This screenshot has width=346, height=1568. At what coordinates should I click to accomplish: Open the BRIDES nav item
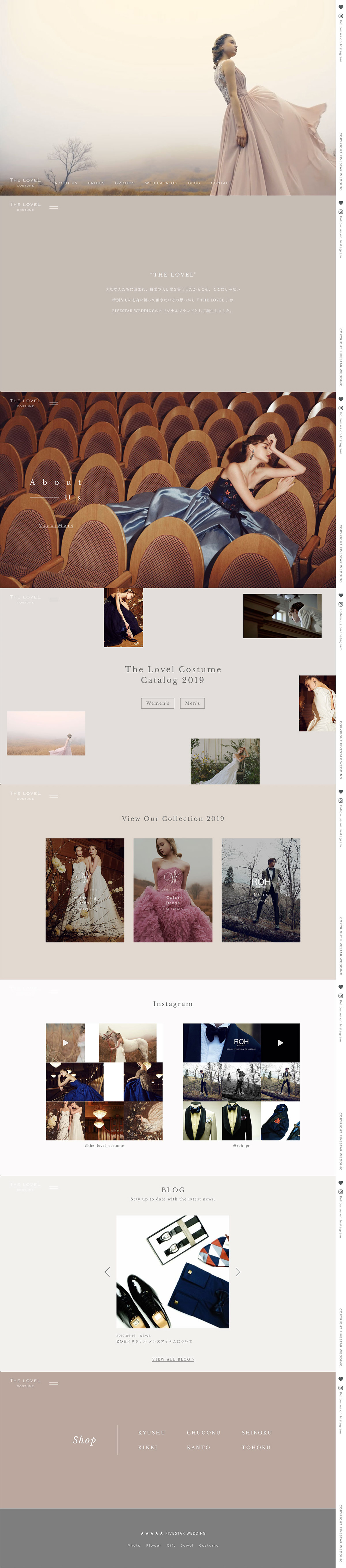[96, 183]
